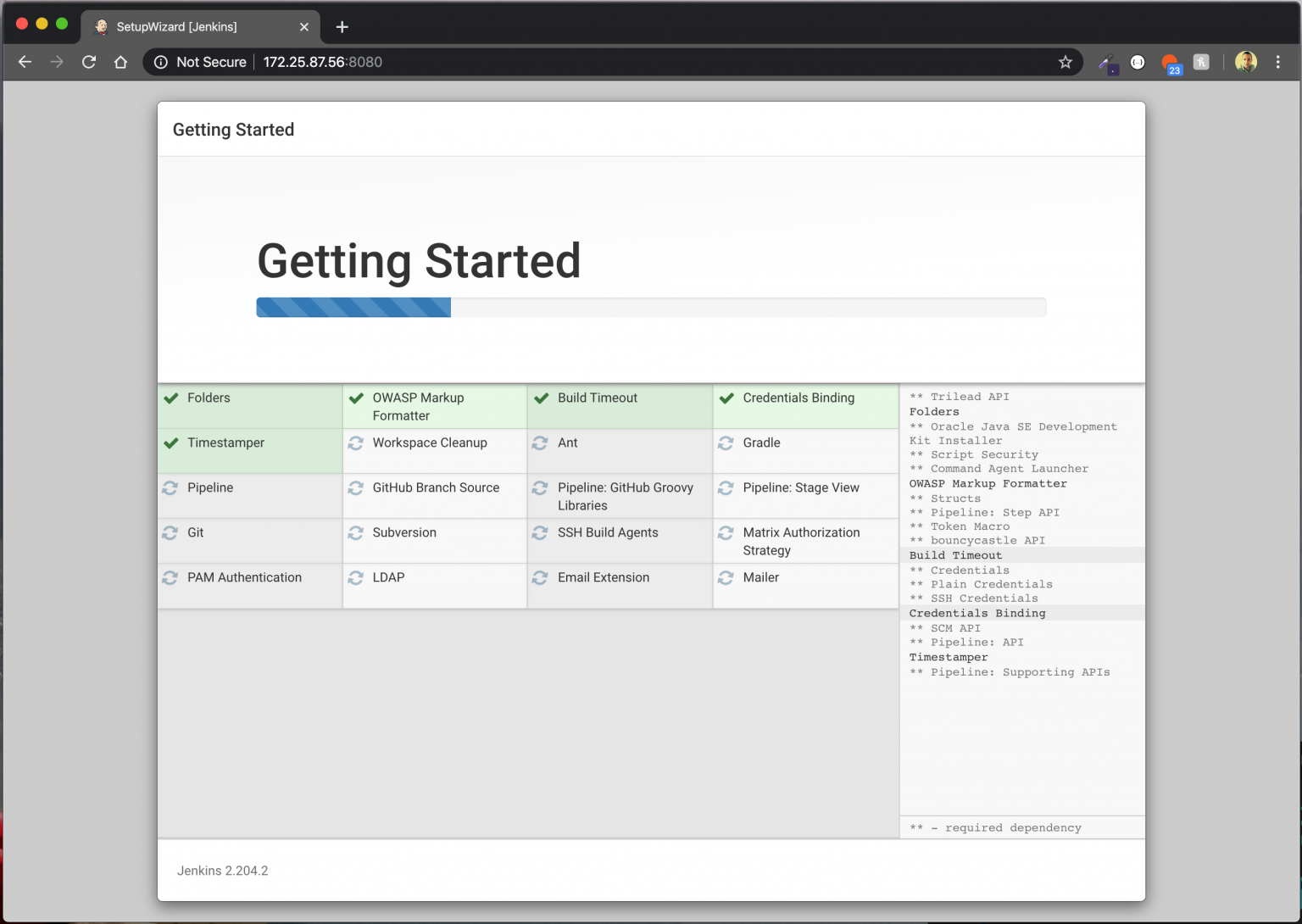Click the Mailer plugin label
This screenshot has width=1302, height=924.
pyautogui.click(x=760, y=577)
